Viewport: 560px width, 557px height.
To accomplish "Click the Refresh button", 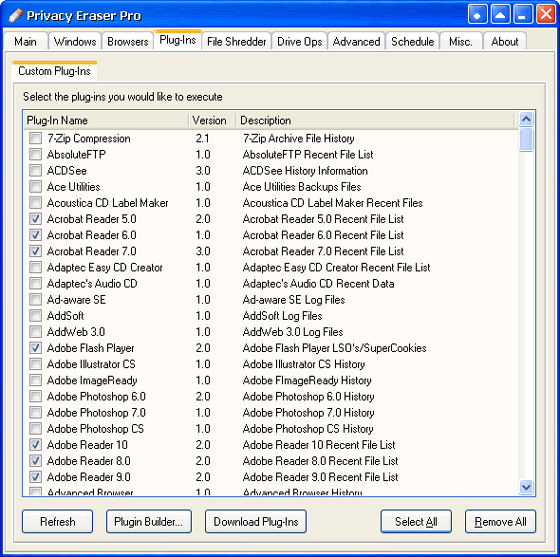I will [58, 521].
